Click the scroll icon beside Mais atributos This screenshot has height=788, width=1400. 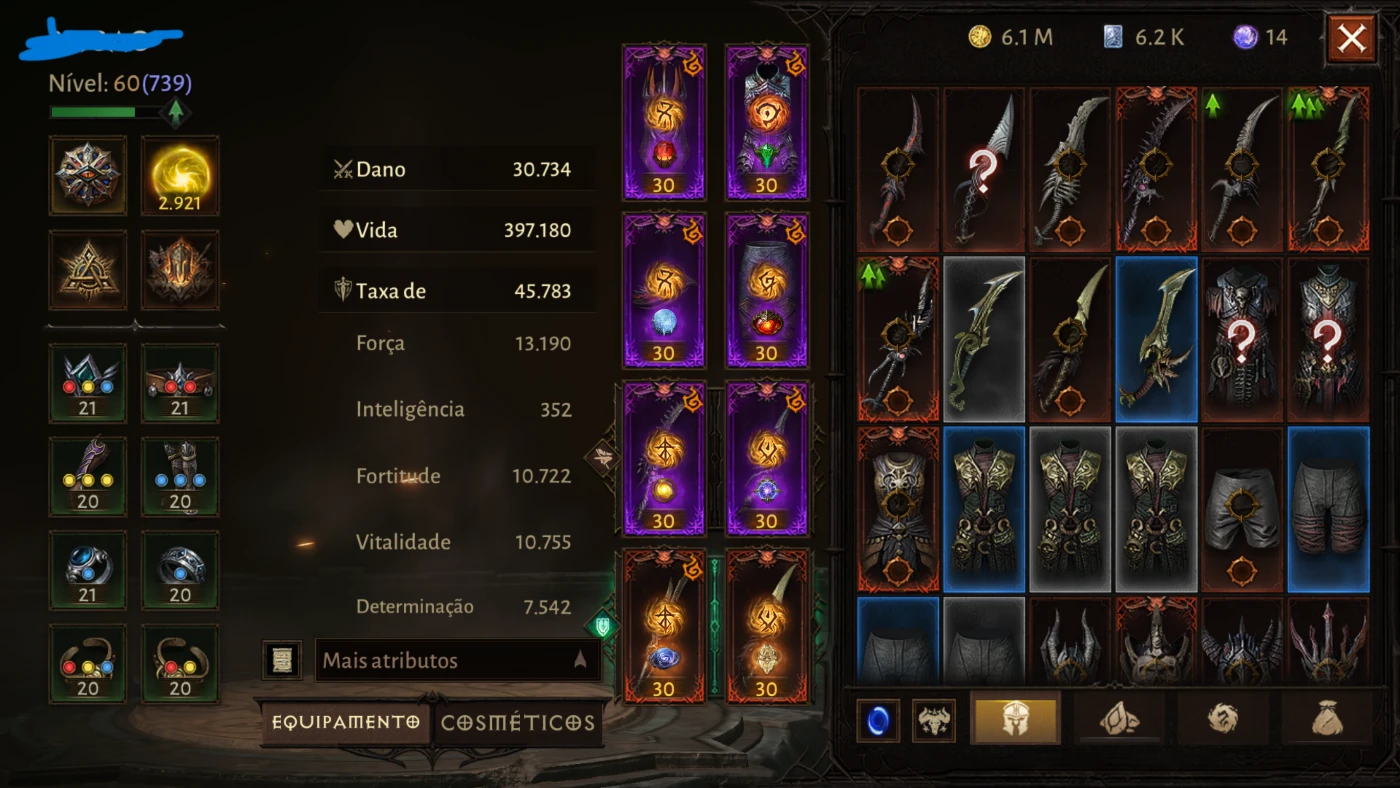pyautogui.click(x=282, y=660)
